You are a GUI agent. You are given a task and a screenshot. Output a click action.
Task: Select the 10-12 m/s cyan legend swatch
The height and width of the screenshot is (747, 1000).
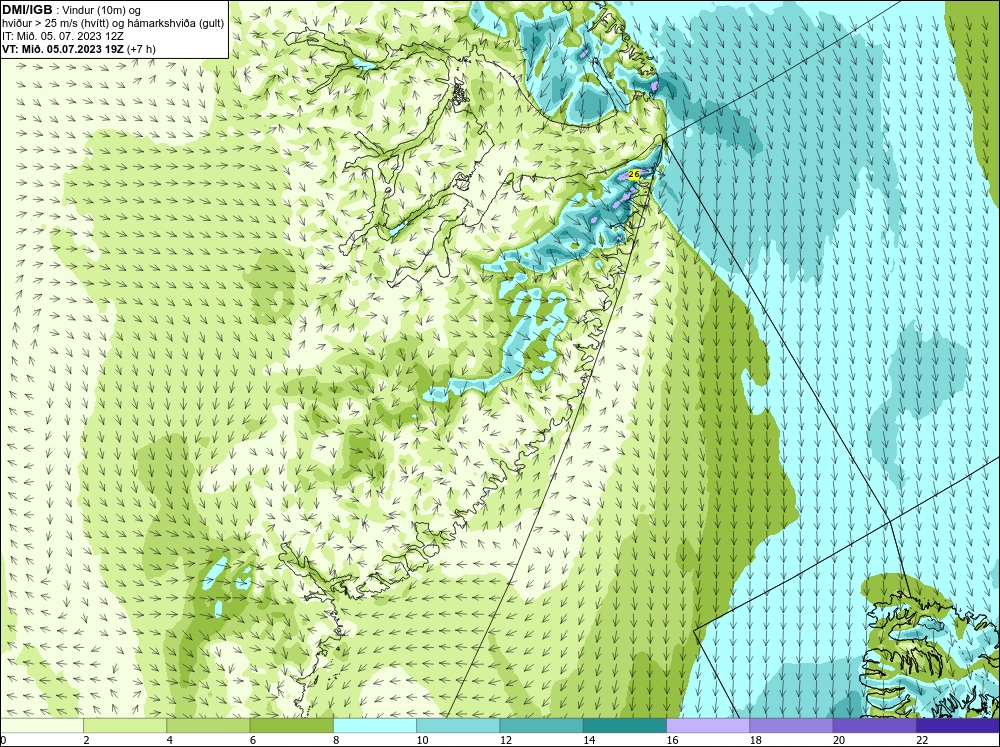point(458,725)
